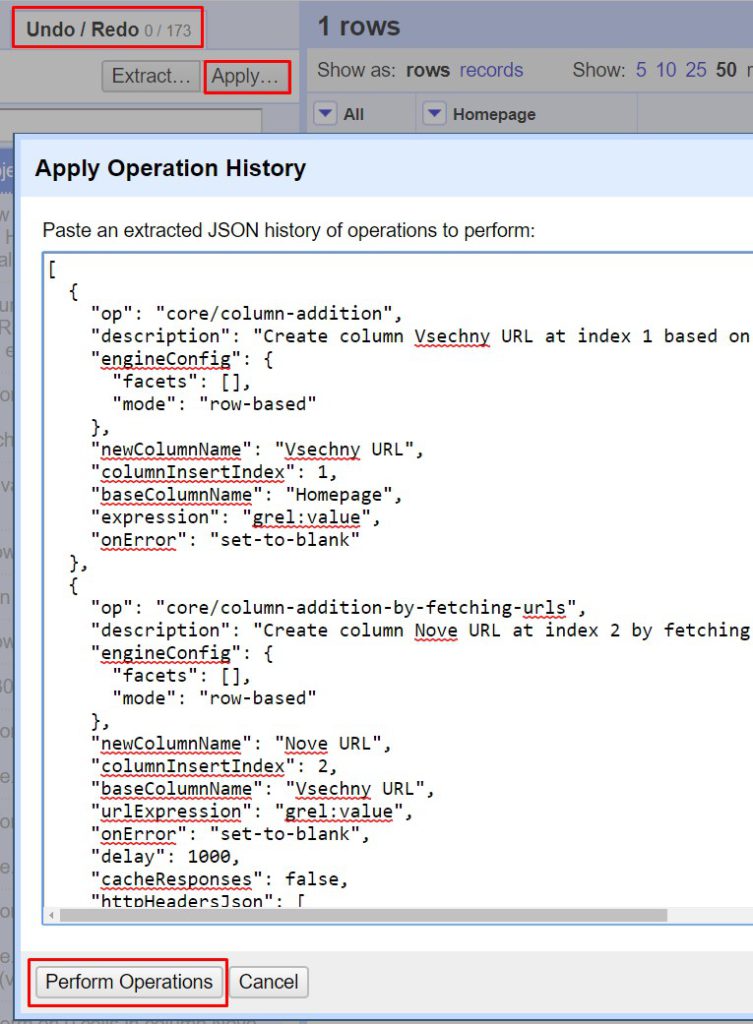This screenshot has width=753, height=1024.
Task: Click the "1 rows" heading
Action: point(359,27)
